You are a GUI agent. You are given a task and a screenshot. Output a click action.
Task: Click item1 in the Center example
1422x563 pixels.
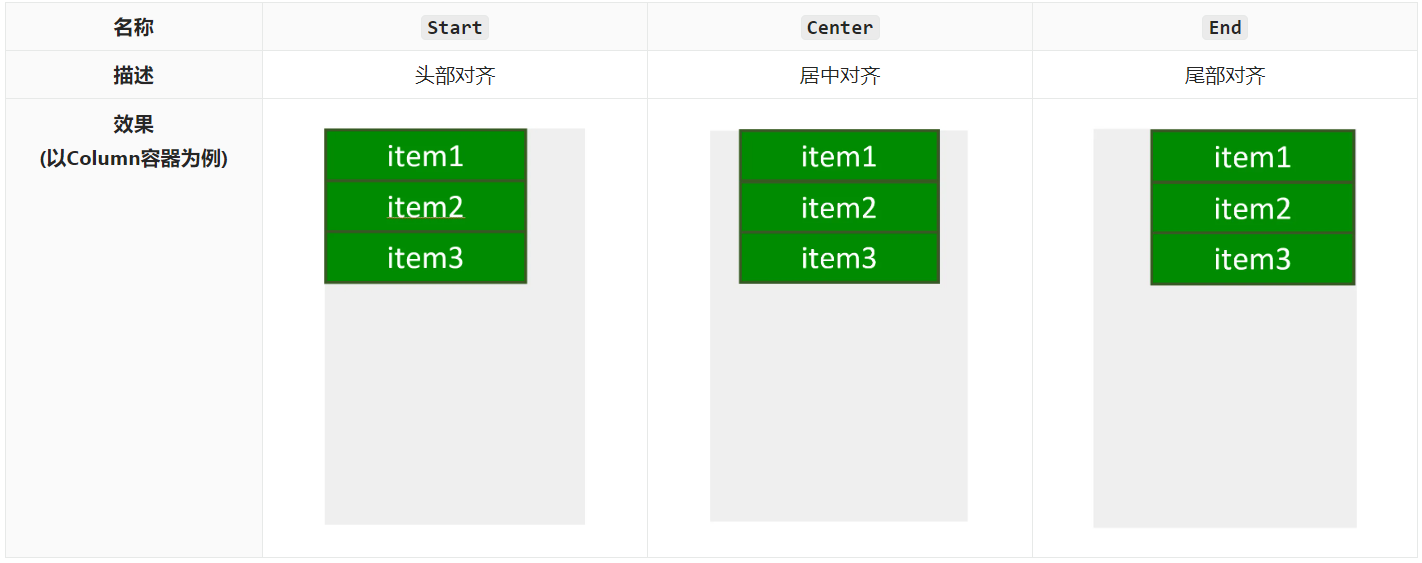click(x=839, y=156)
